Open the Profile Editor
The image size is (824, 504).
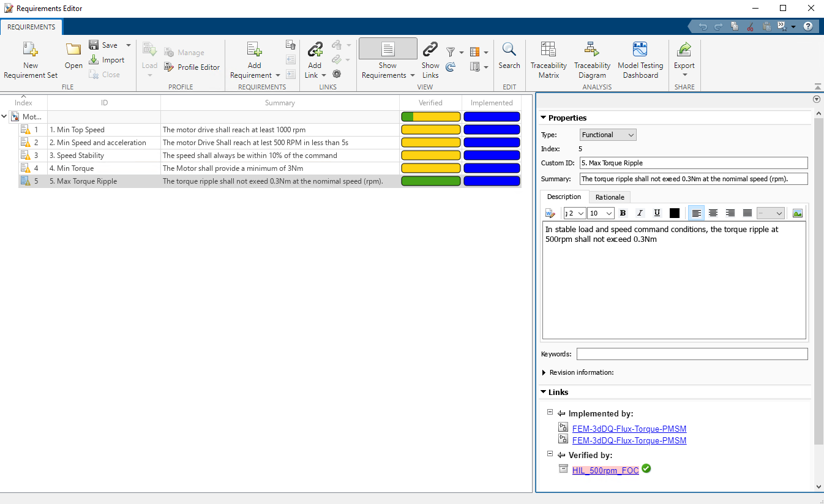[192, 67]
